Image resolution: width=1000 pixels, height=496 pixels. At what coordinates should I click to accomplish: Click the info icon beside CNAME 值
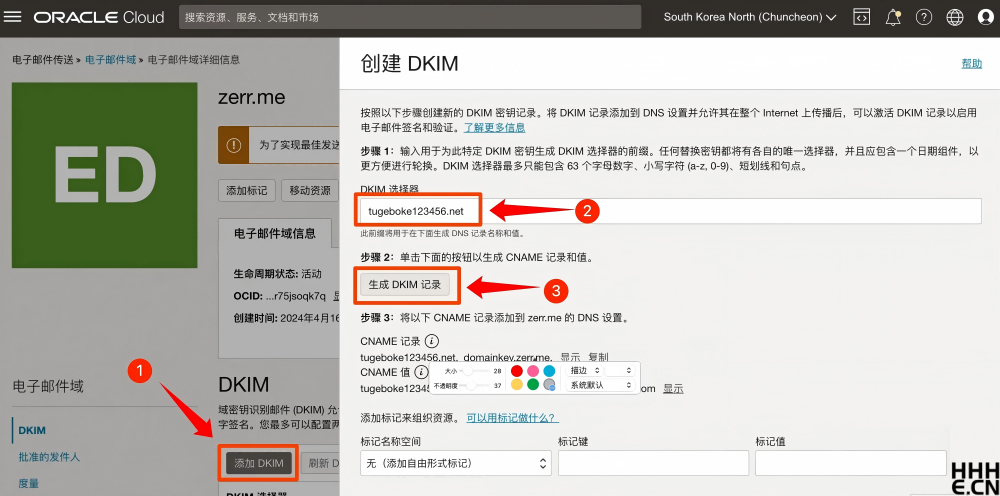[x=420, y=372]
